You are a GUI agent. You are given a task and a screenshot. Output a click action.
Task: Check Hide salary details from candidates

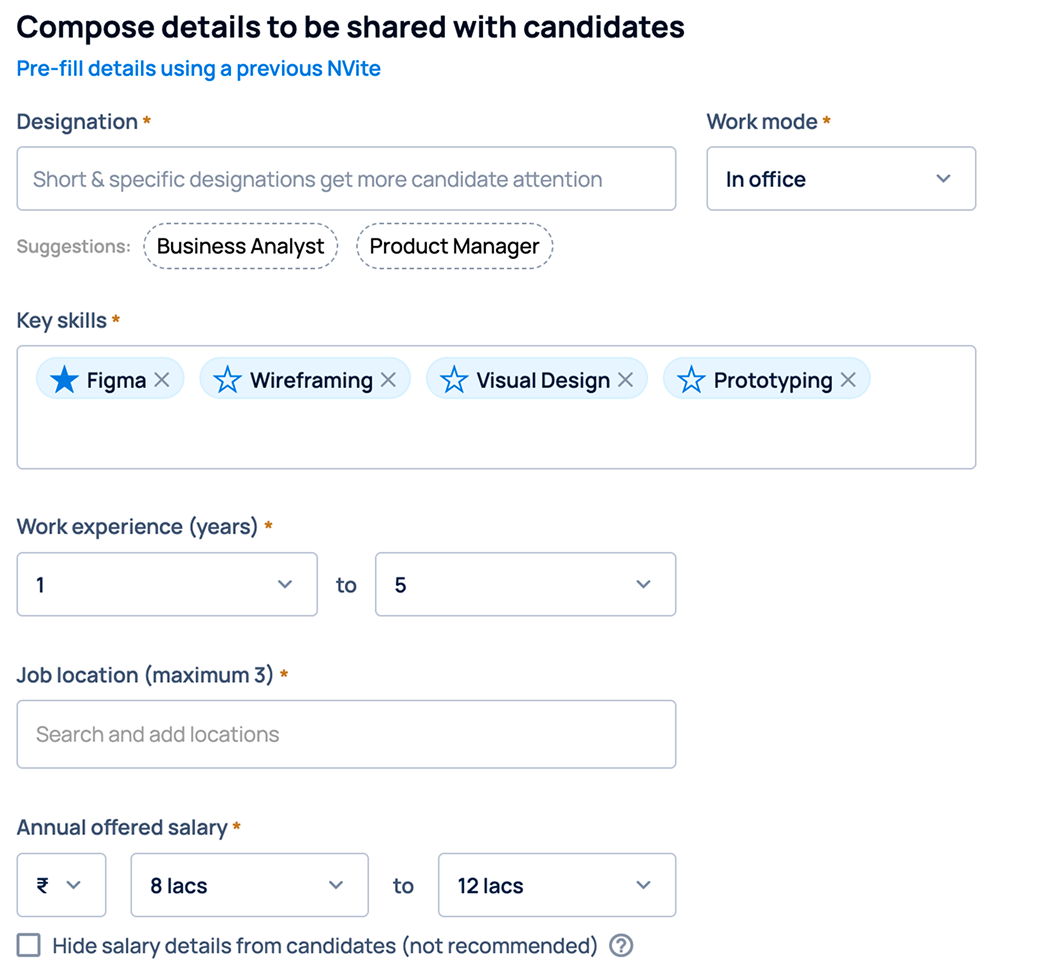coord(29,945)
